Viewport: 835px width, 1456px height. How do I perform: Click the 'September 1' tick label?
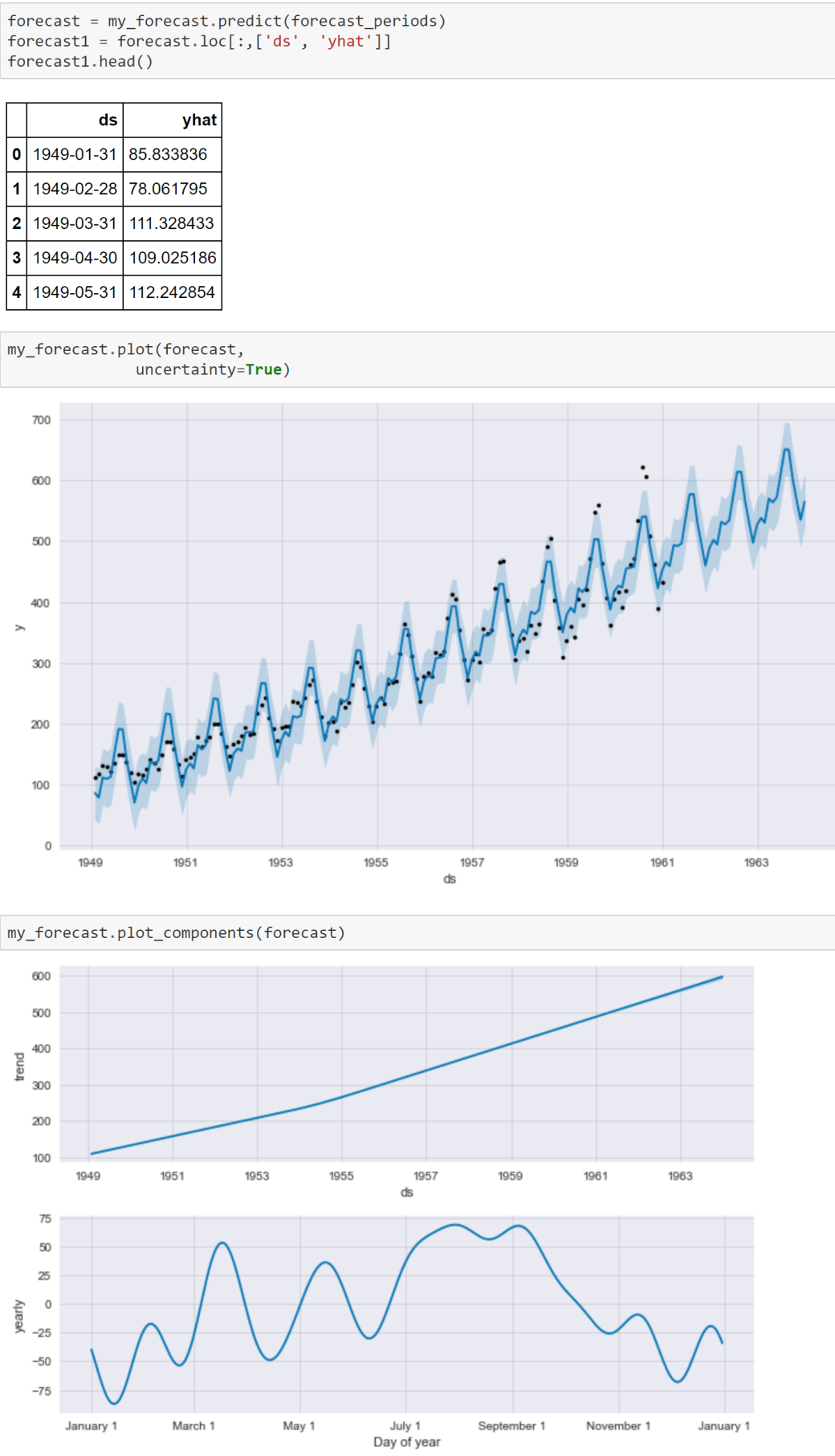[x=511, y=1425]
